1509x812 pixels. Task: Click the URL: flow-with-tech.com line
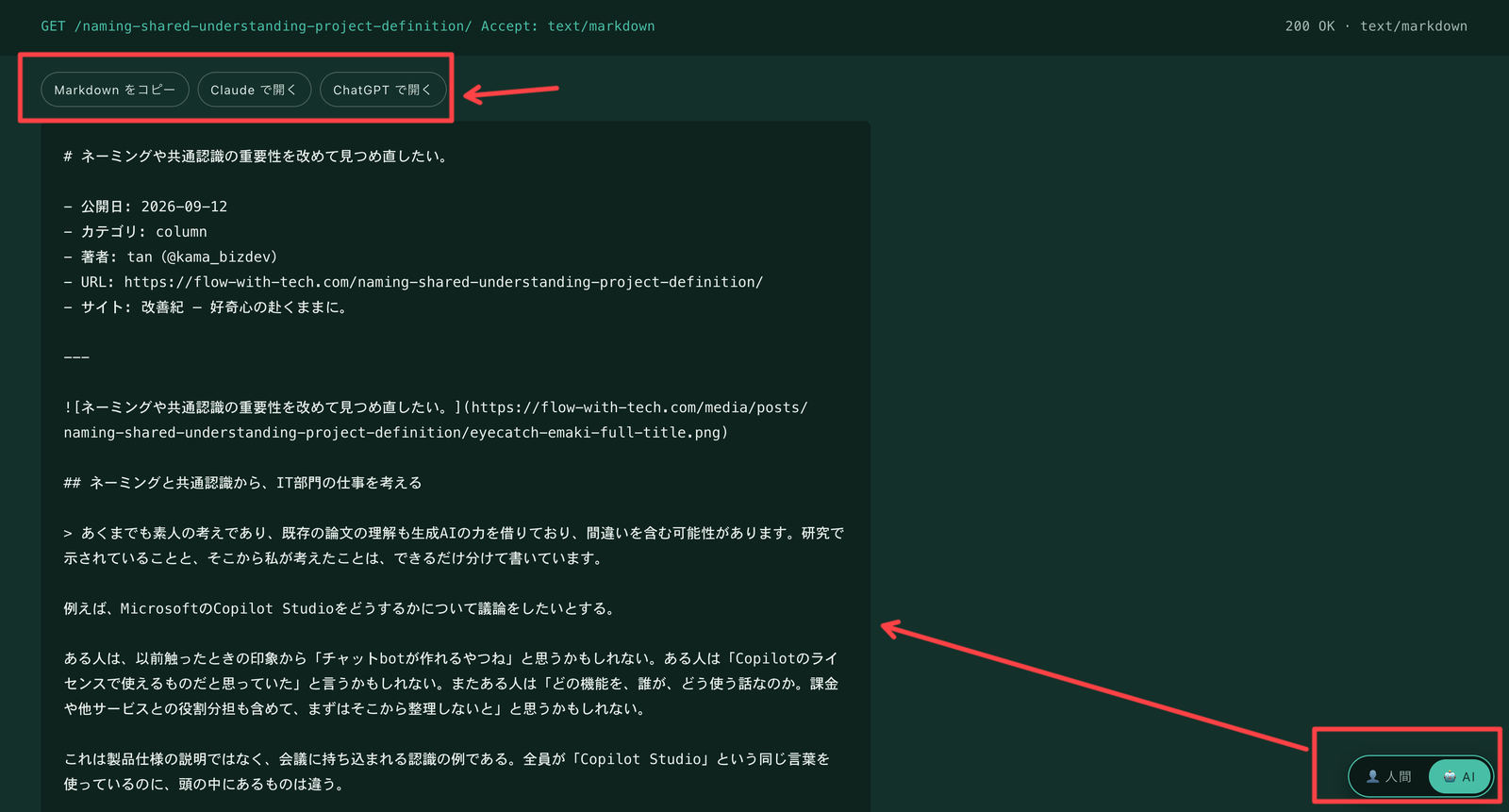click(413, 282)
